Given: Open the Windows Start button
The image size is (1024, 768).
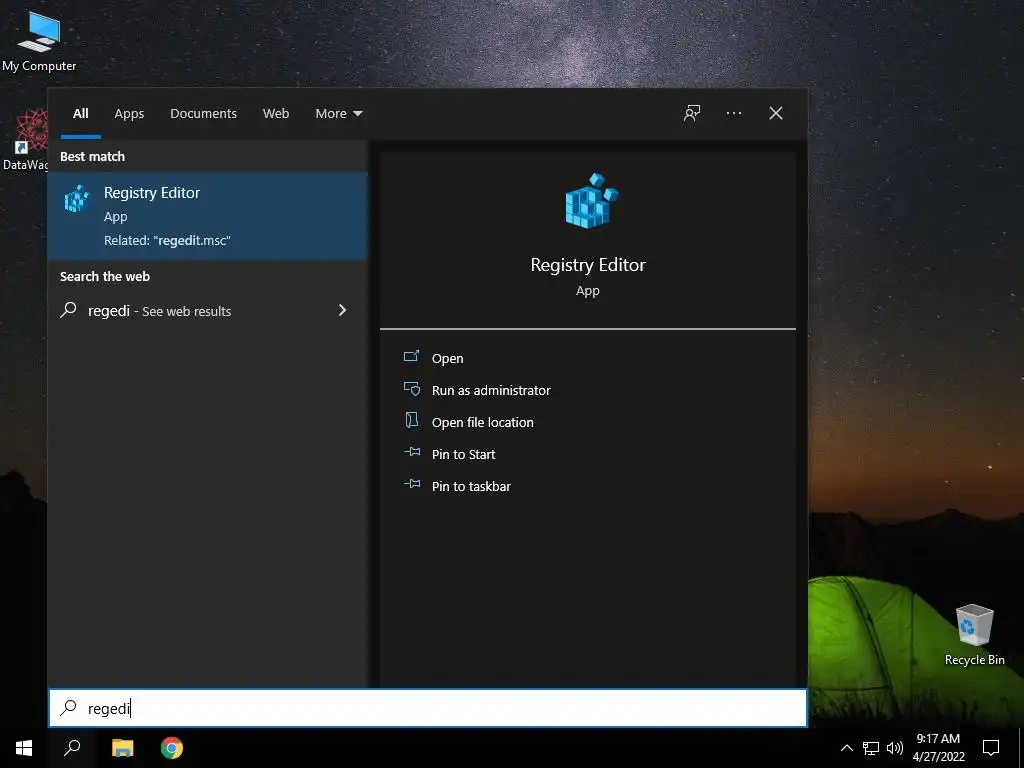Looking at the screenshot, I should (x=24, y=748).
